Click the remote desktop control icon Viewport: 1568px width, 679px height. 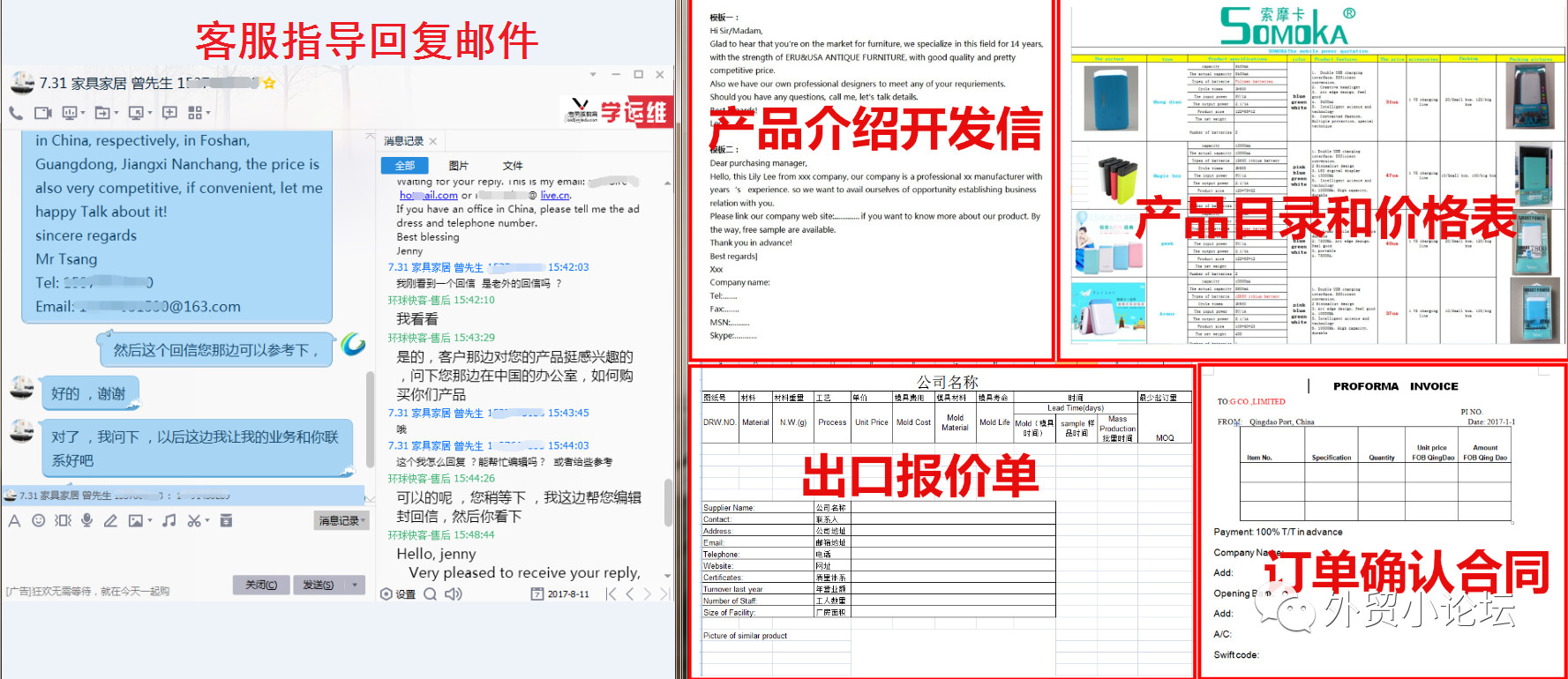click(x=135, y=113)
